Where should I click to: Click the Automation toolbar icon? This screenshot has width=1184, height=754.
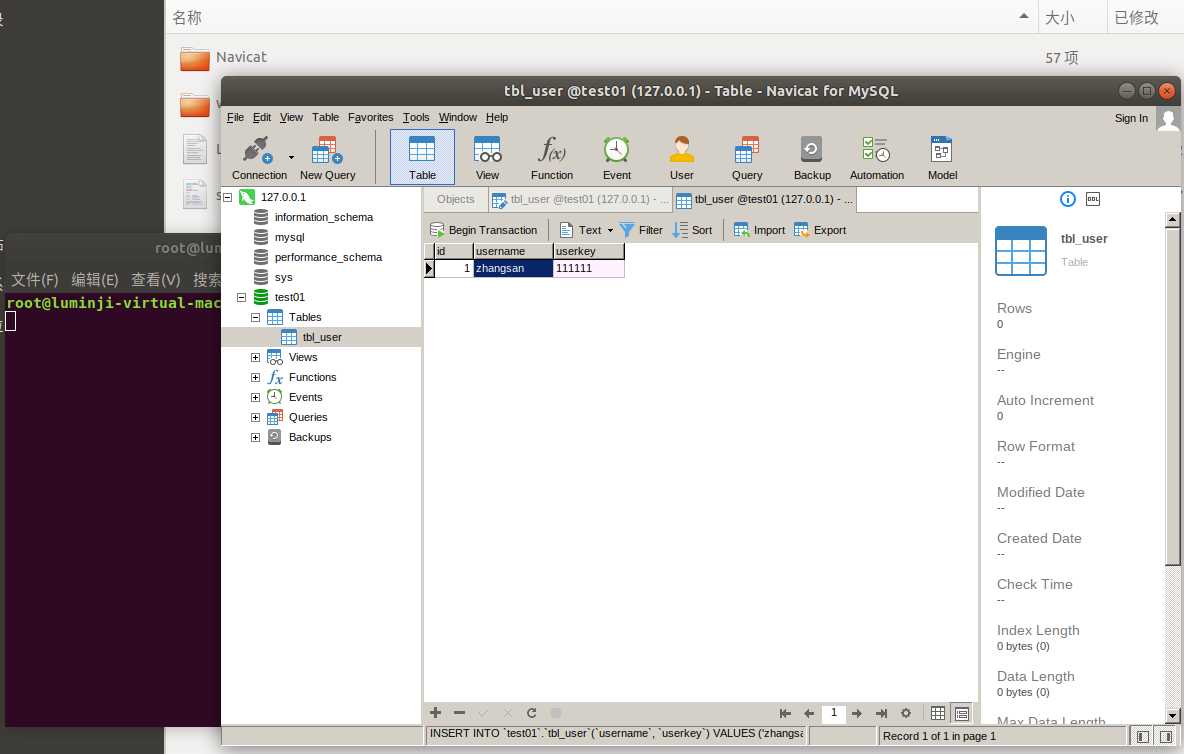click(x=876, y=158)
